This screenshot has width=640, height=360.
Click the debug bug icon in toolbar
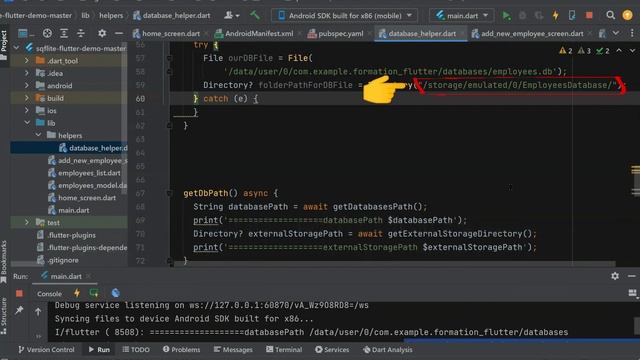[522, 16]
